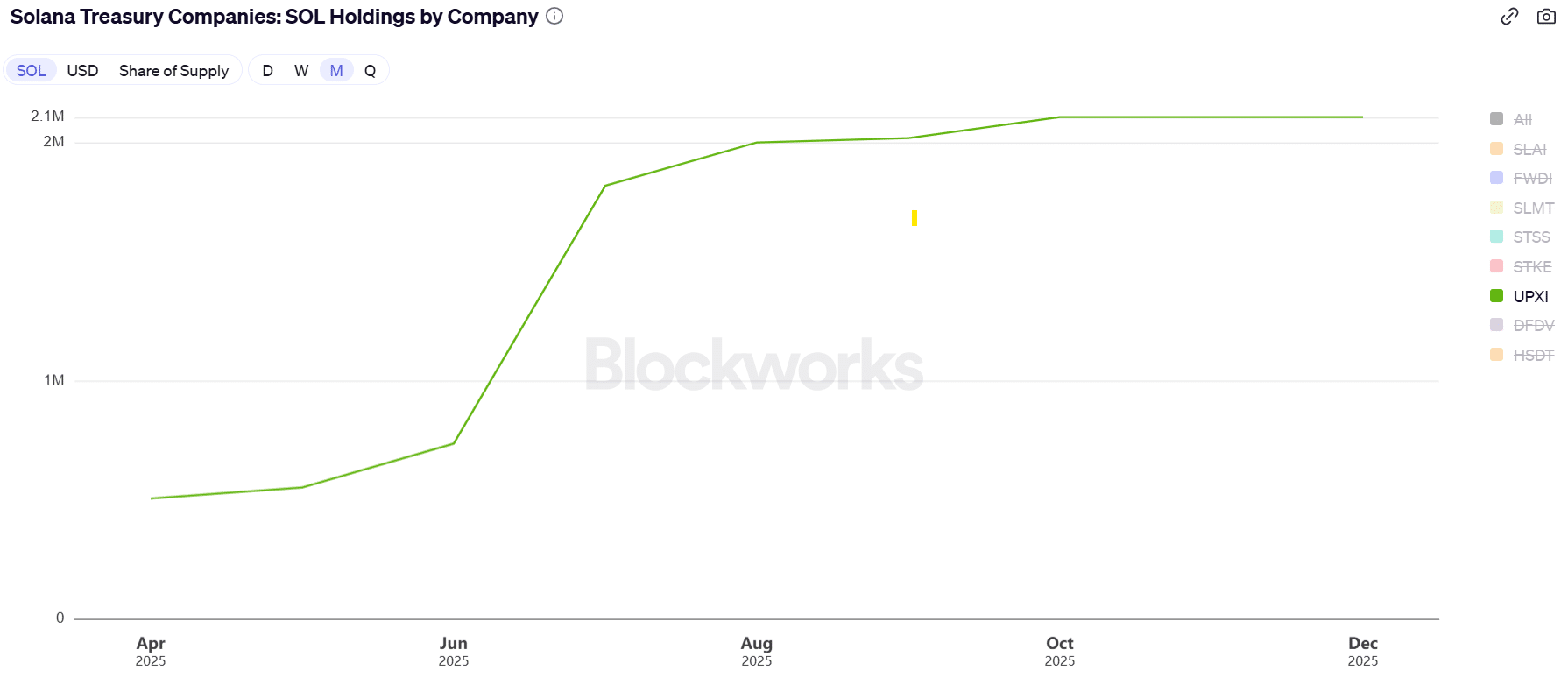Viewport: 1568px width, 678px height.
Task: Show the SLAI series in legend
Action: [1529, 149]
